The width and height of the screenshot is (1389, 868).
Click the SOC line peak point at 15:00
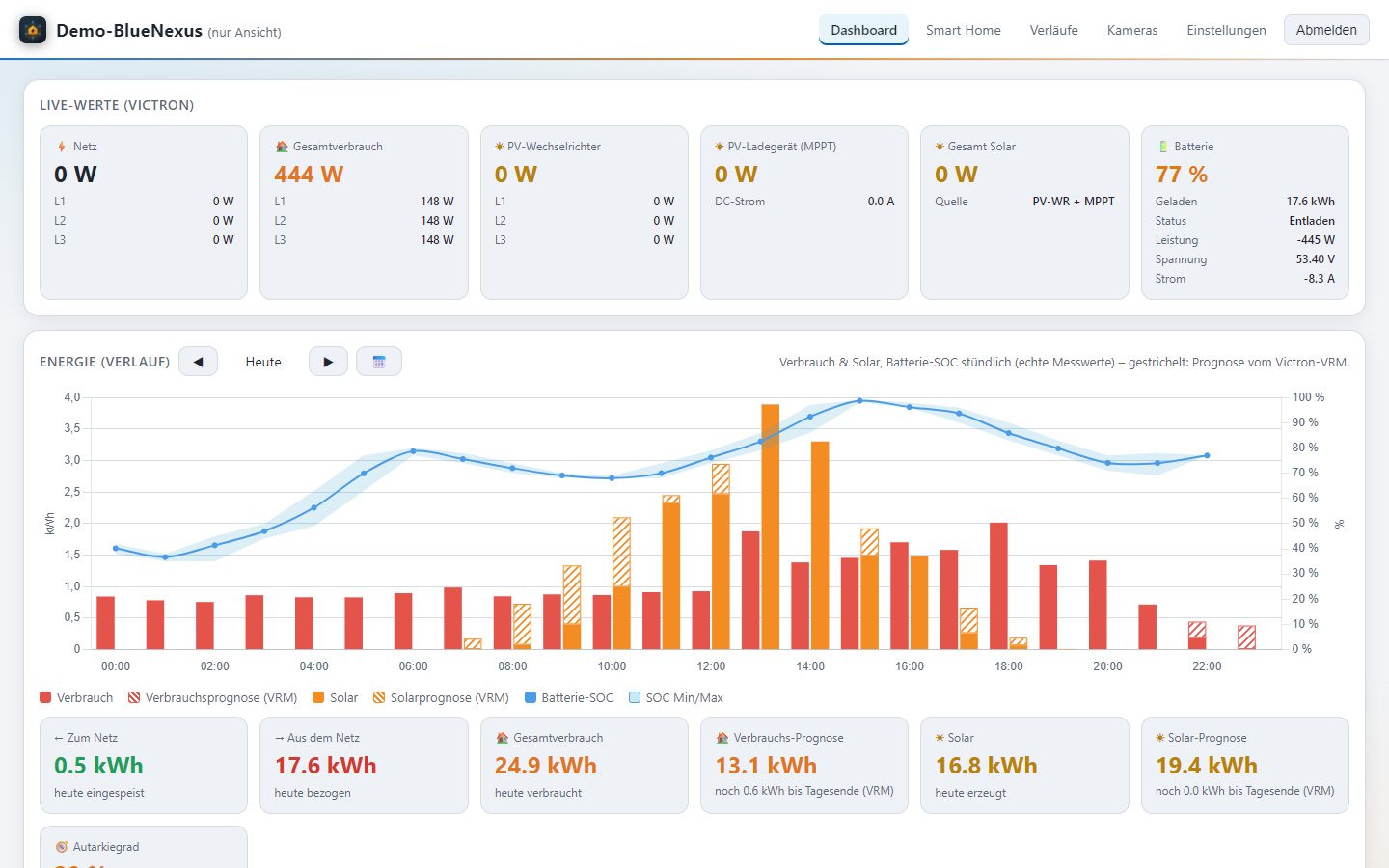pos(859,400)
